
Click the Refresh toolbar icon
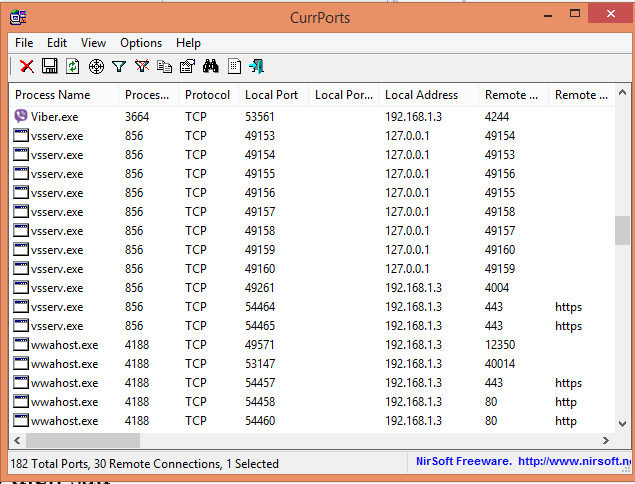coord(72,66)
